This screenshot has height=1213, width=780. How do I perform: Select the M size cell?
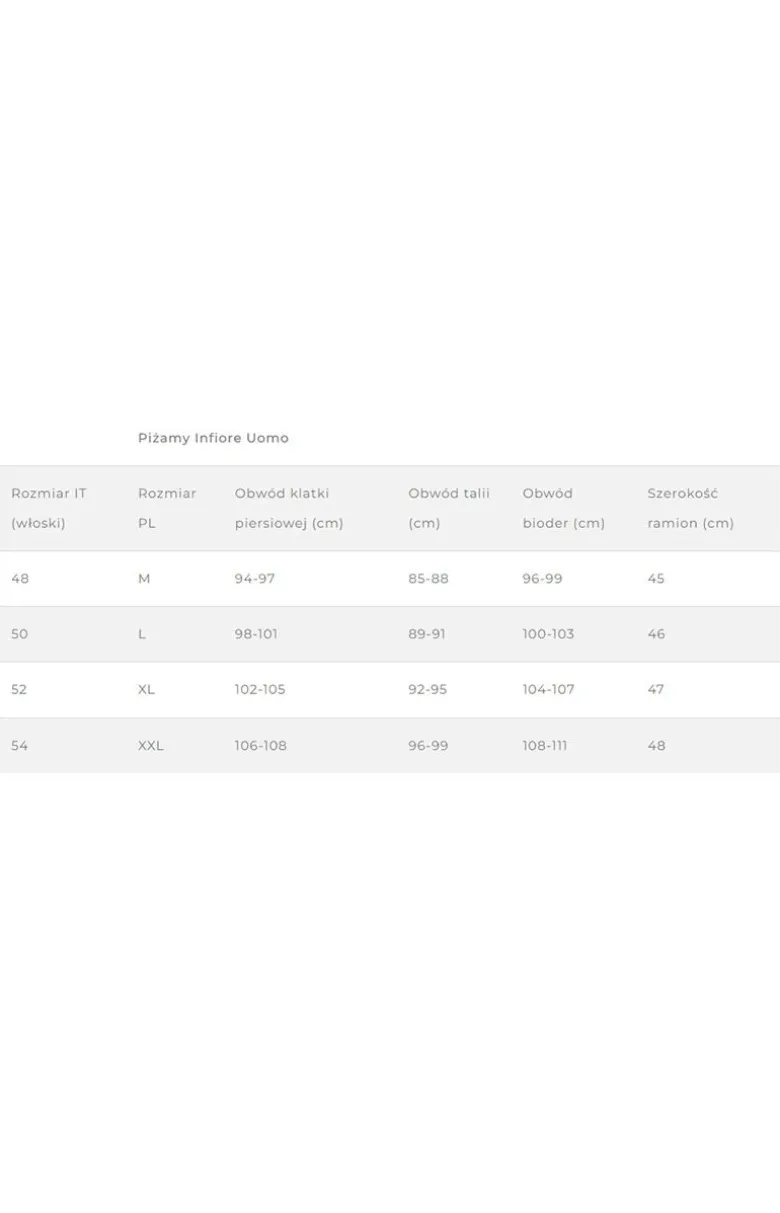click(144, 579)
